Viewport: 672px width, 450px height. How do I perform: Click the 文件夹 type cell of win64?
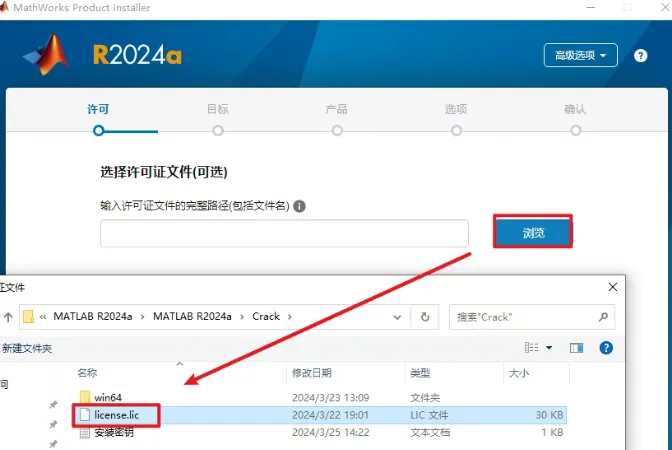tap(425, 398)
